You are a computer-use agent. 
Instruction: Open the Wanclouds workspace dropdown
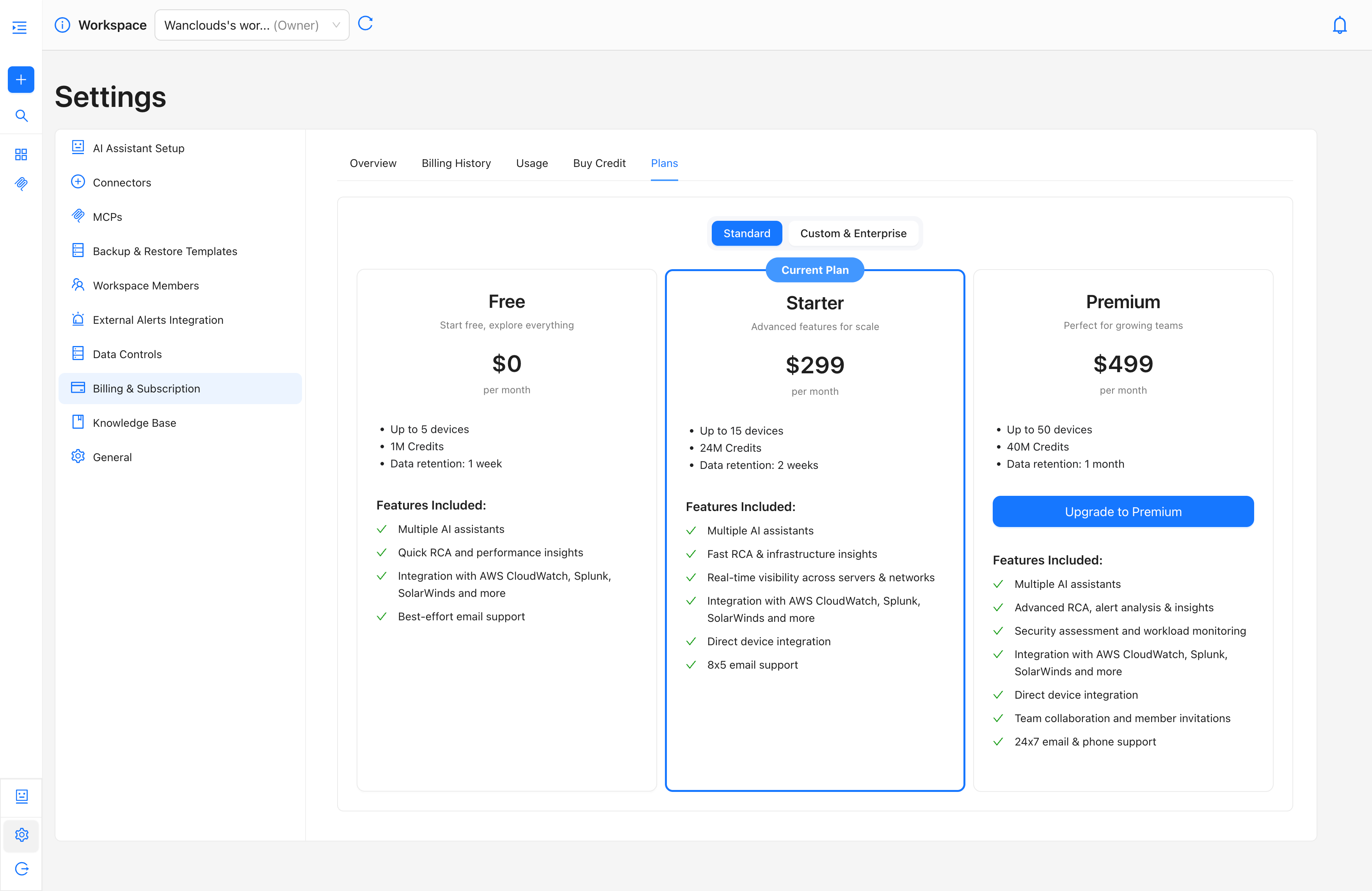coord(252,25)
